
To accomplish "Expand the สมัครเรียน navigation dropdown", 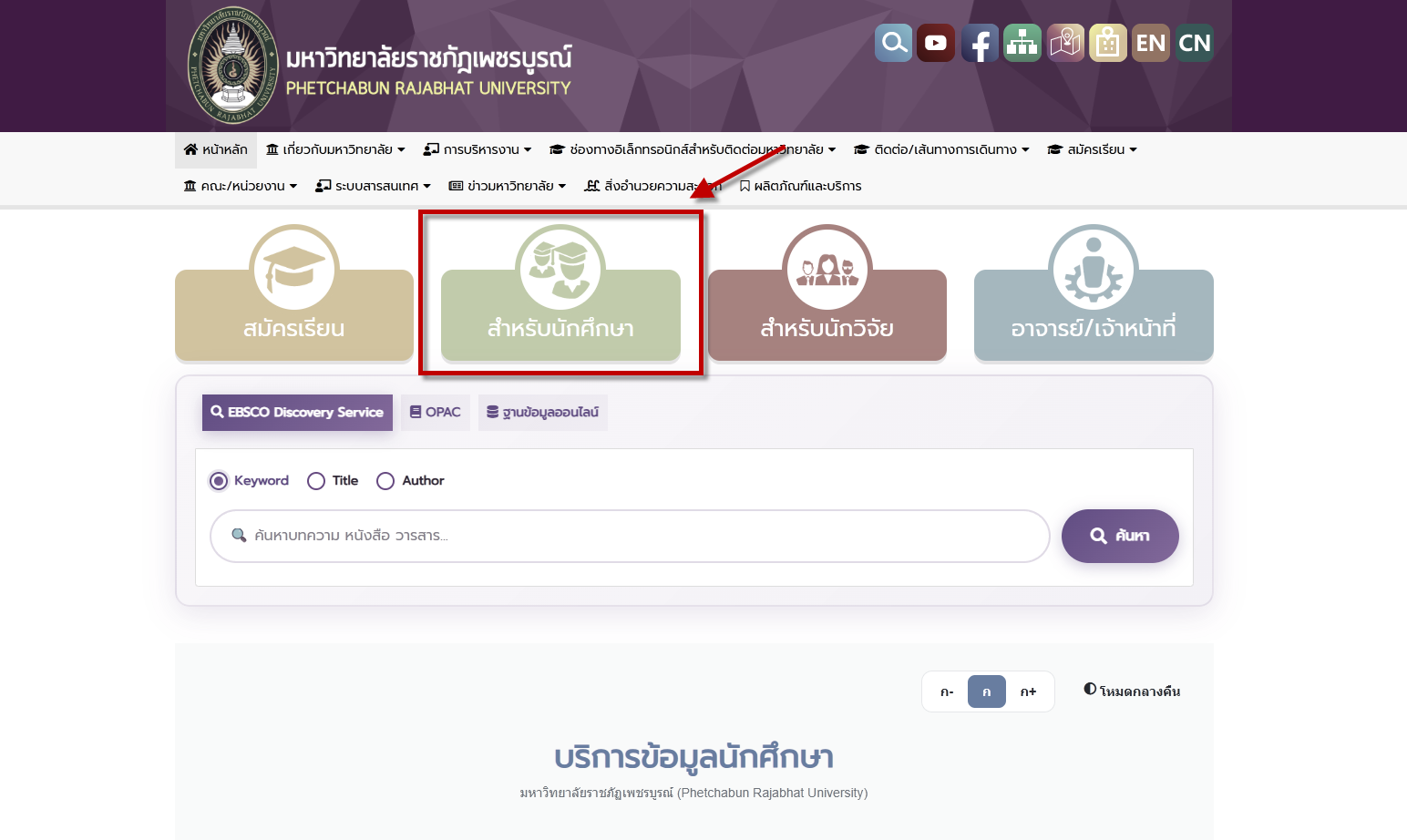I will tap(1093, 149).
